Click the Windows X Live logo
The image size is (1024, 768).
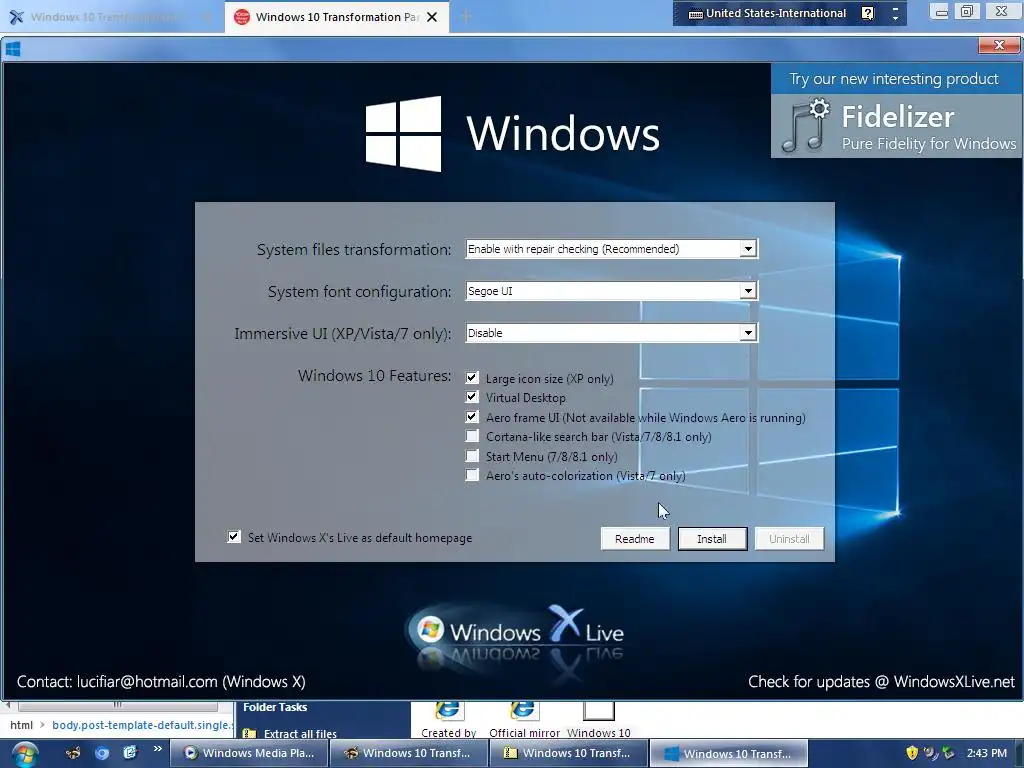[516, 633]
